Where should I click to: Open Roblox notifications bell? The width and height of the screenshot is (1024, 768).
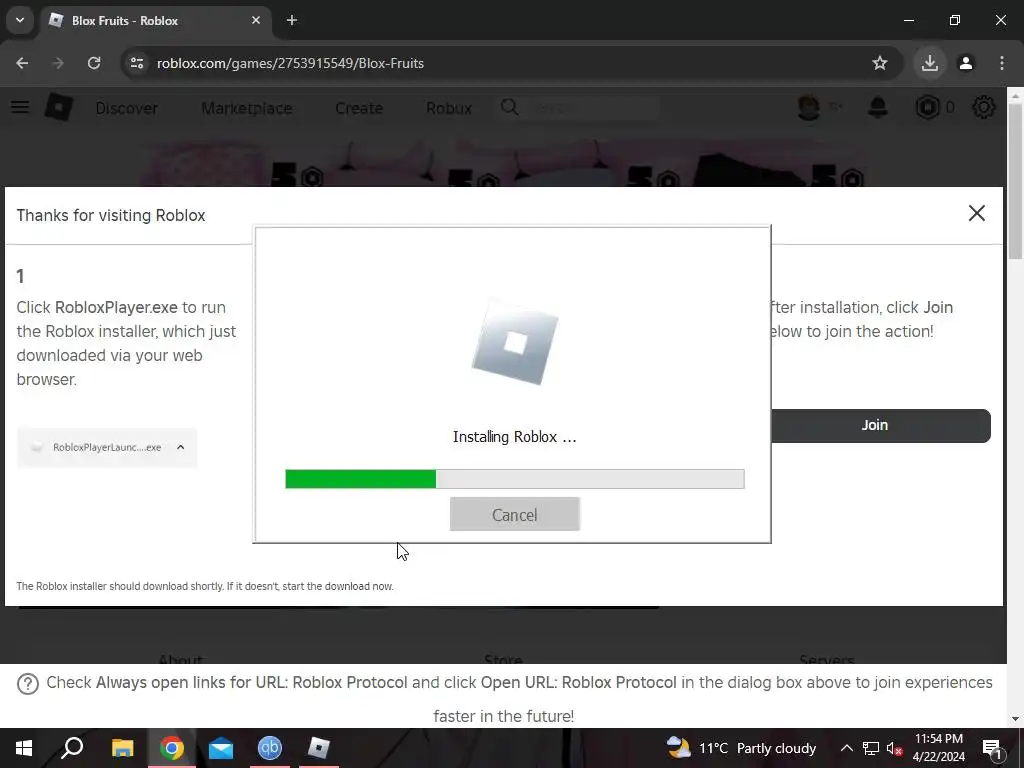pos(878,107)
